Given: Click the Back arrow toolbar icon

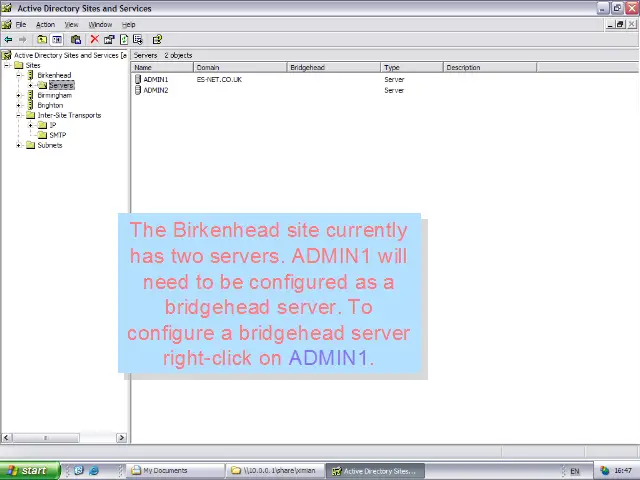Looking at the screenshot, I should (x=8, y=40).
